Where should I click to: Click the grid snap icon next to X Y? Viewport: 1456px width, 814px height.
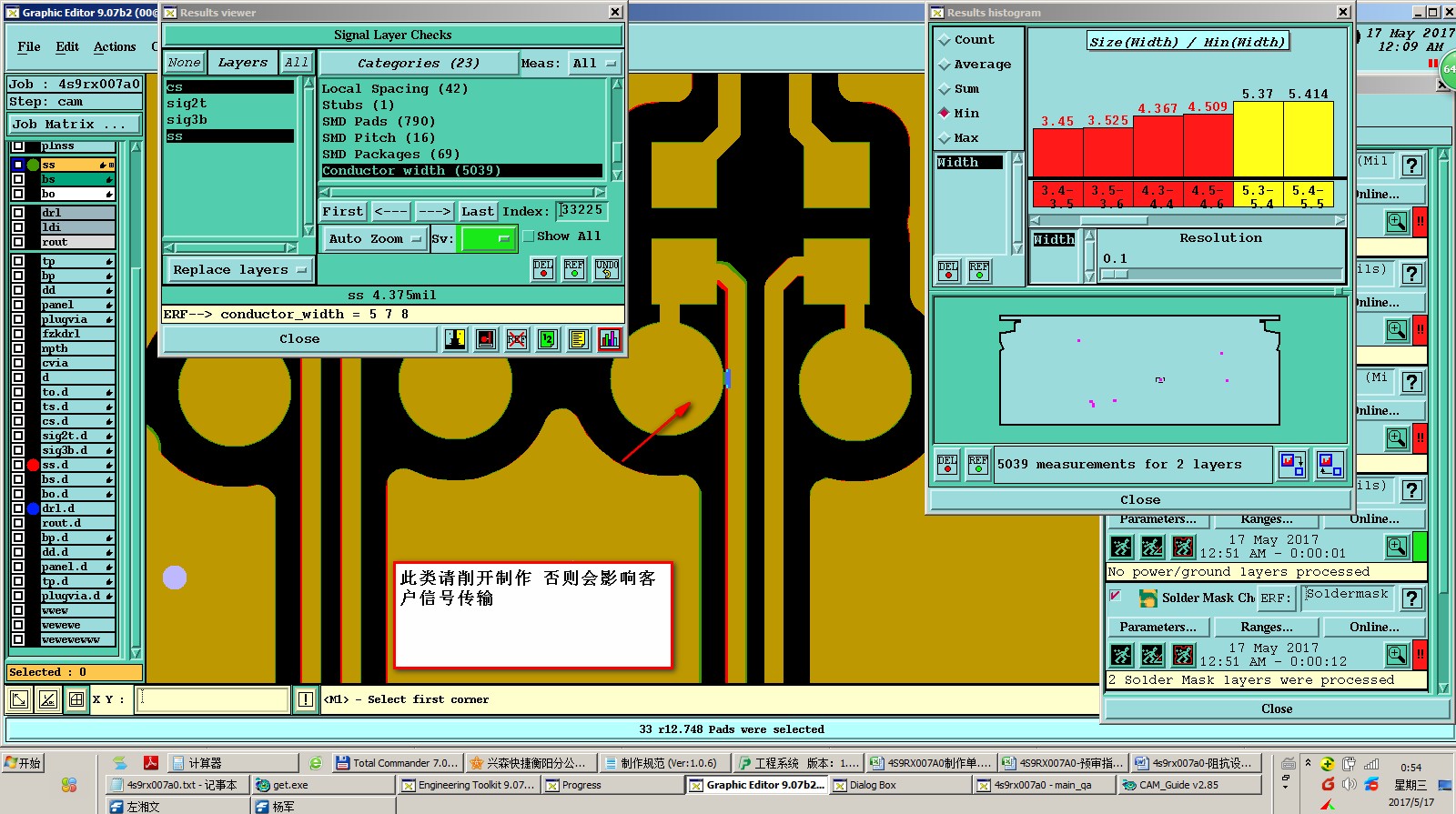click(76, 699)
